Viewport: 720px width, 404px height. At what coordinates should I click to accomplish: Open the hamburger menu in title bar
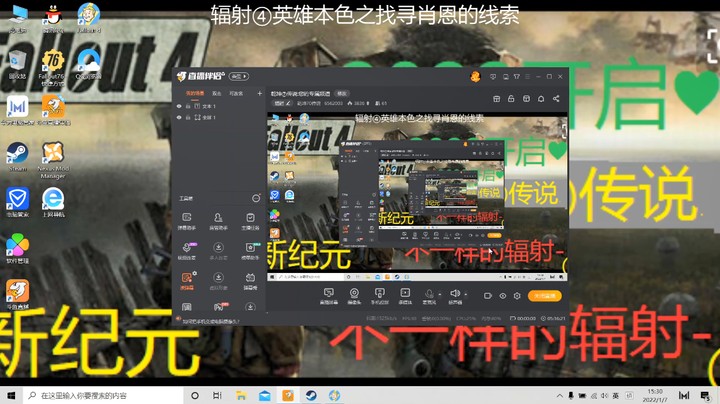tap(528, 77)
